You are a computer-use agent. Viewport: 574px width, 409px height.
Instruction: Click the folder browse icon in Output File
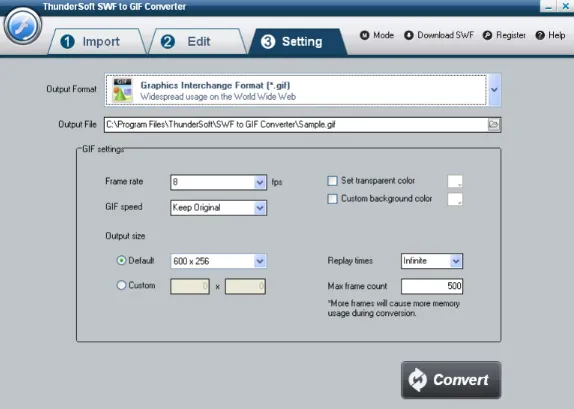493,124
